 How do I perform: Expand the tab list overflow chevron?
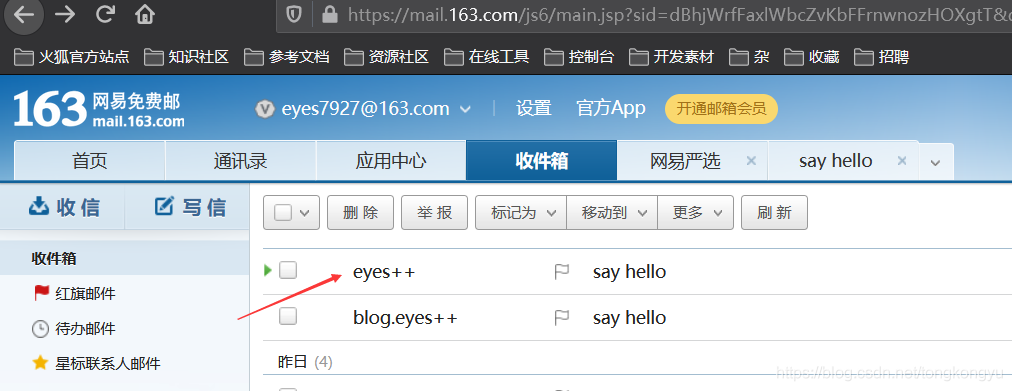pos(936,163)
